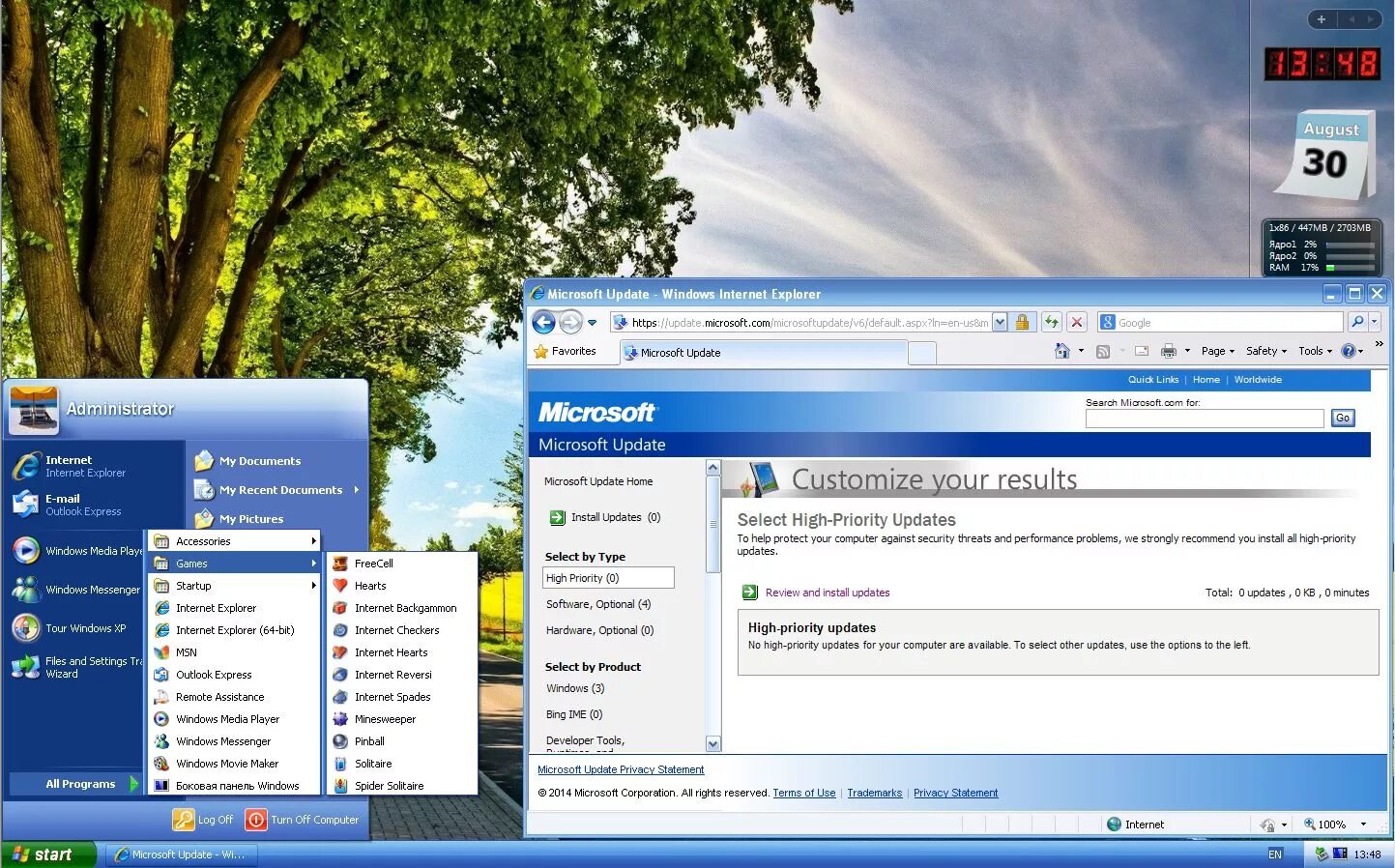Open Microsoft Update Home link
The image size is (1395, 868).
[598, 481]
